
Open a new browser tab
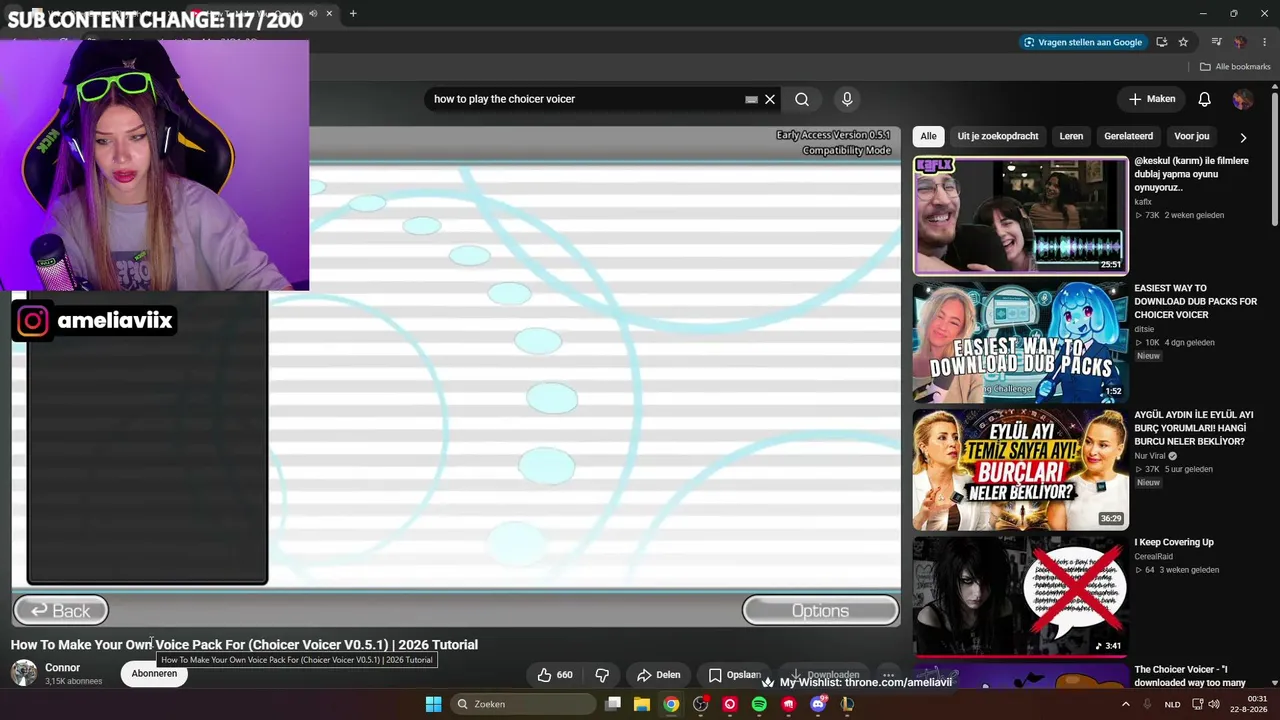[353, 13]
